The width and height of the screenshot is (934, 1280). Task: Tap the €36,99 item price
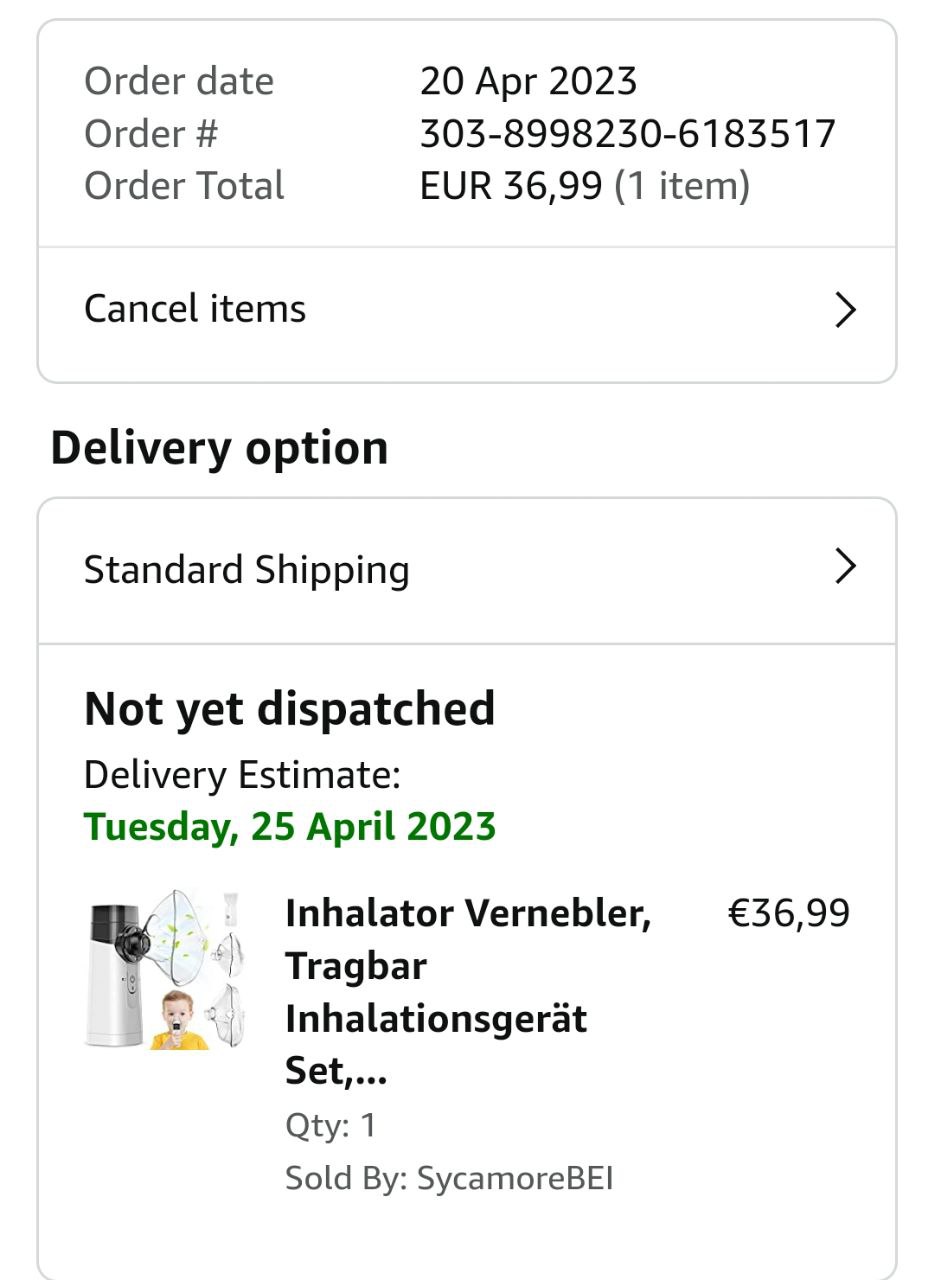click(x=788, y=913)
